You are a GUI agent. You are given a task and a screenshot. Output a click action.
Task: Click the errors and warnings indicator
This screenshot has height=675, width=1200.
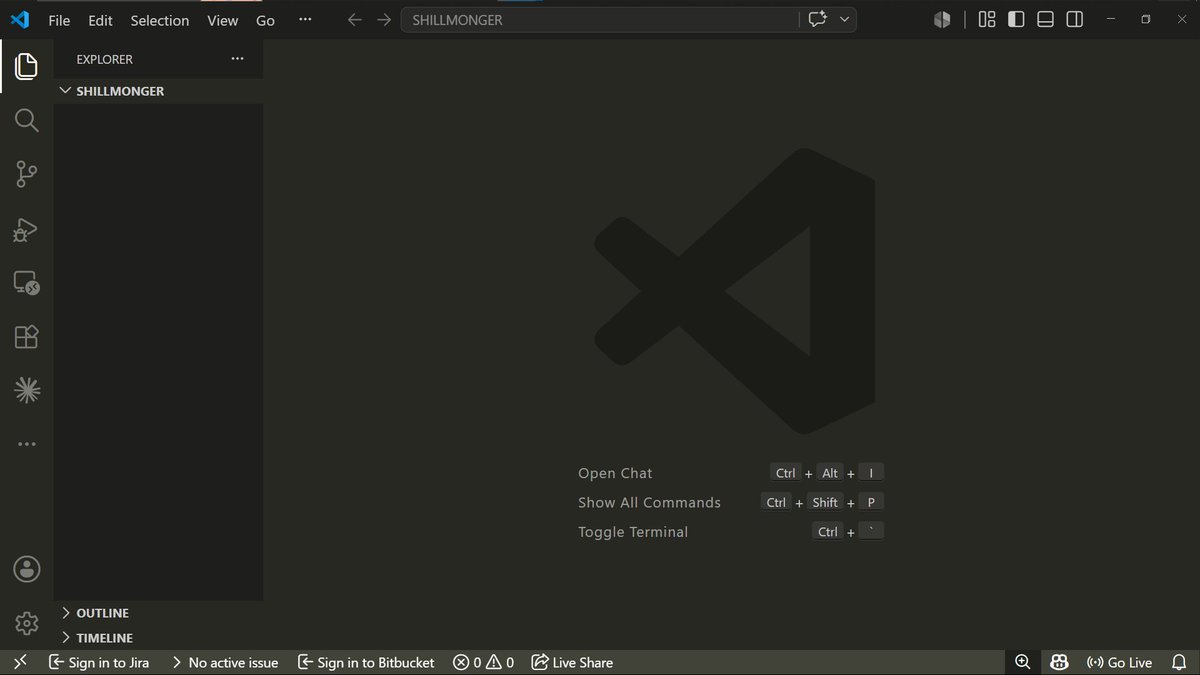484,662
